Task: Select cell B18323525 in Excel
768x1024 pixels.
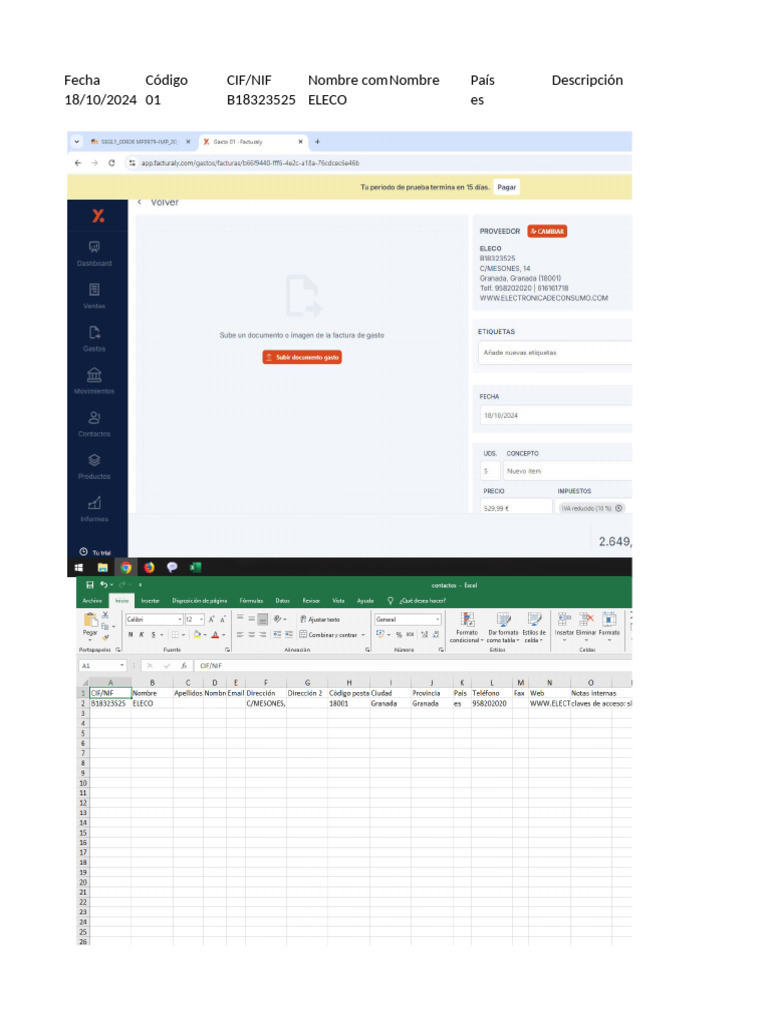Action: [110, 703]
